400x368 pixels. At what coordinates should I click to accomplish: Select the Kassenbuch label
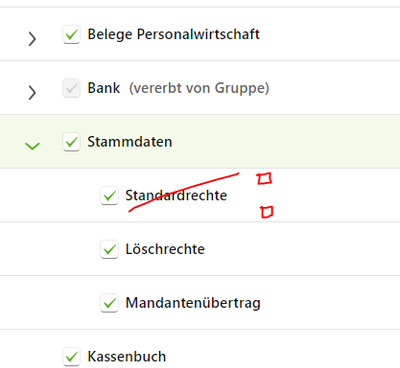(x=127, y=357)
